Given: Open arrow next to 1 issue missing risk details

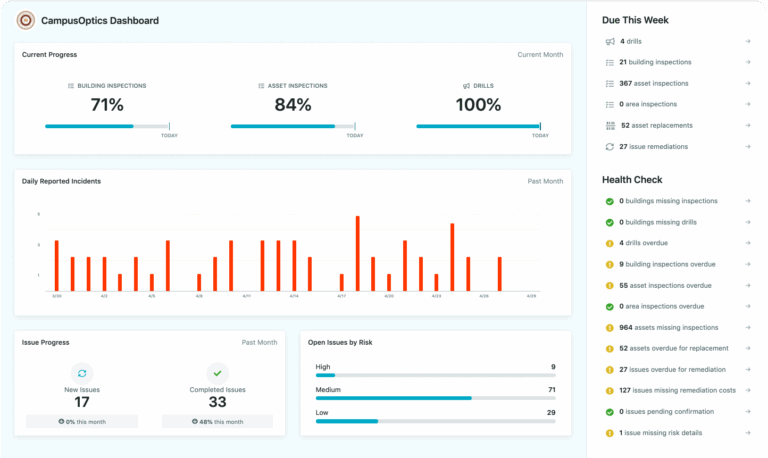Looking at the screenshot, I should [748, 433].
